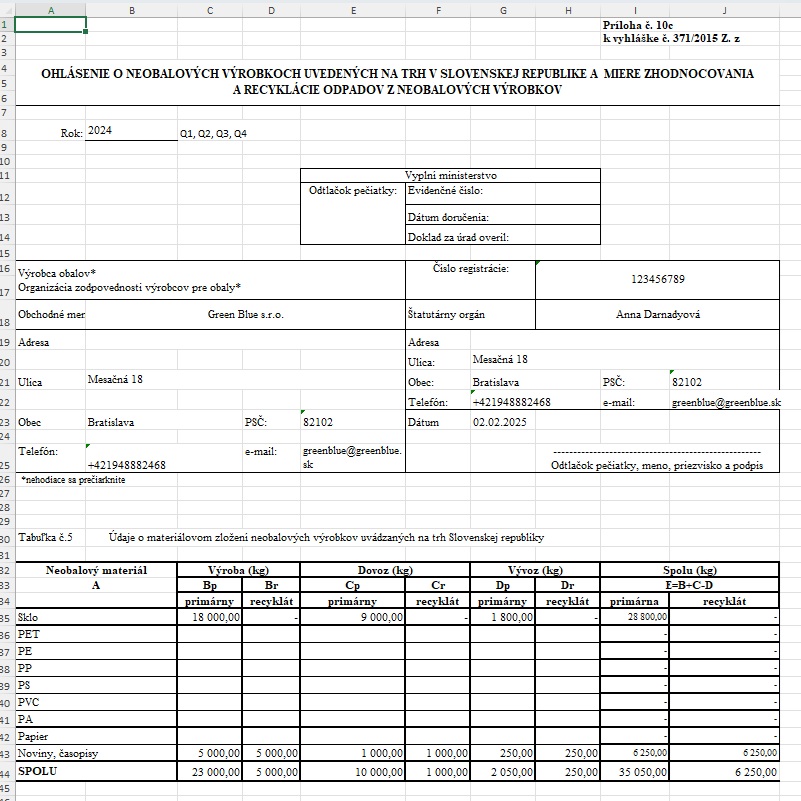
Task: Select row 8 header
Action: (6, 132)
